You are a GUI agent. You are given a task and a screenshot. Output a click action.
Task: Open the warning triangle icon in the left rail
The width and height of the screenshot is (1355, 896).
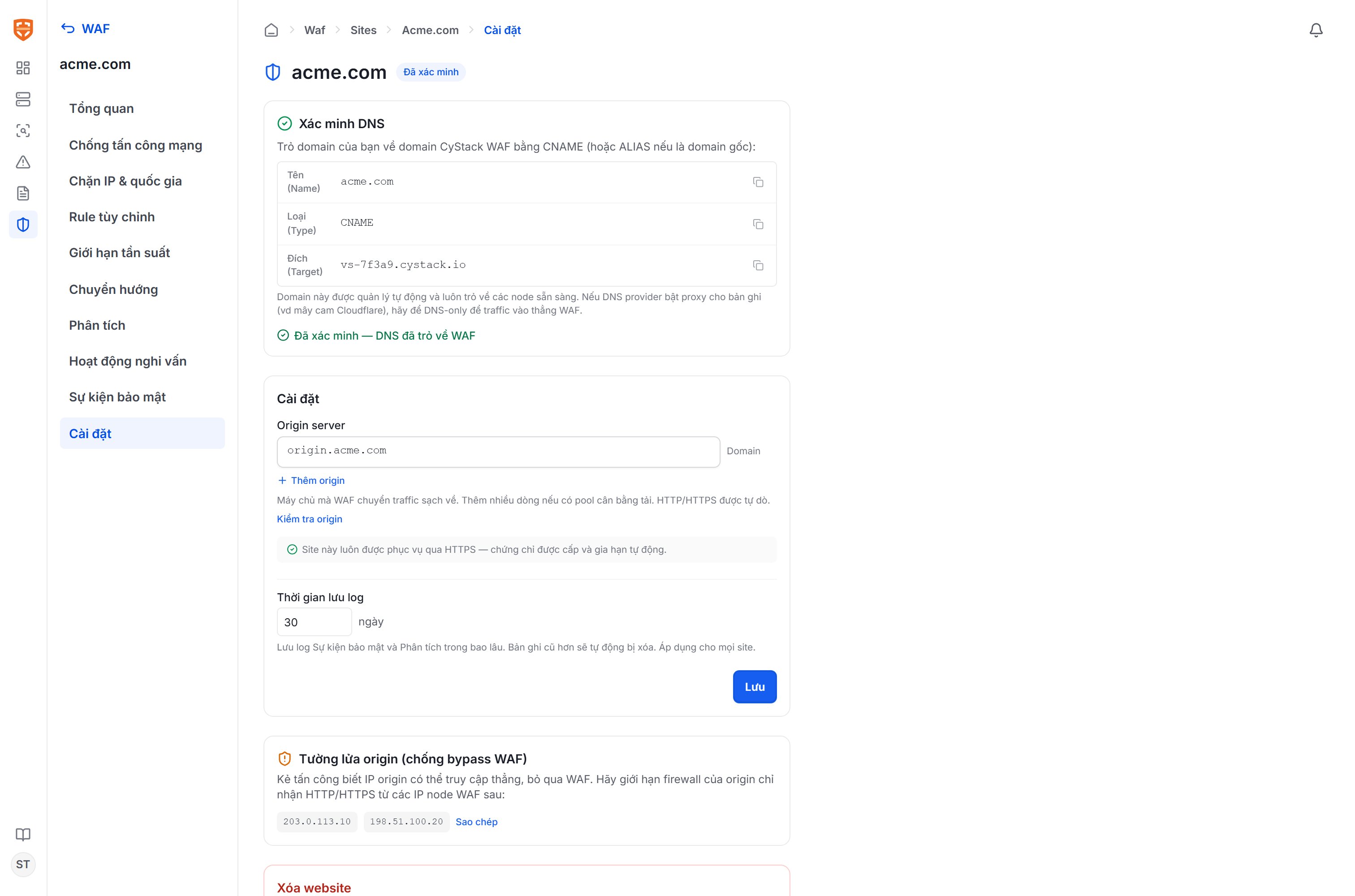23,162
